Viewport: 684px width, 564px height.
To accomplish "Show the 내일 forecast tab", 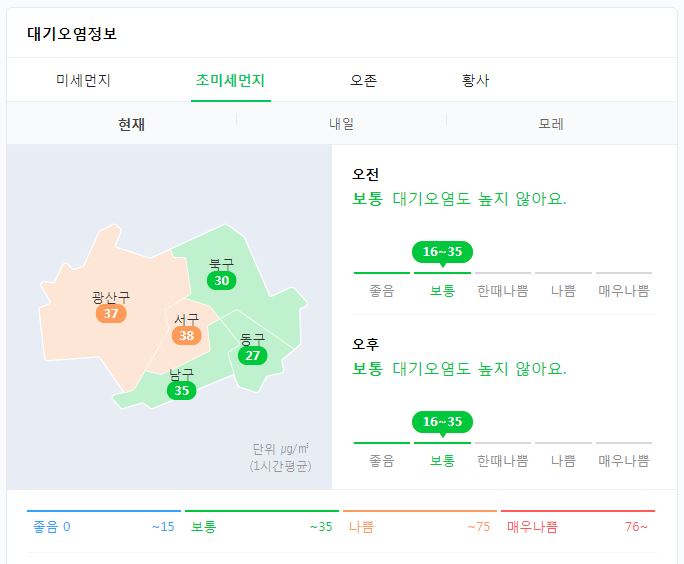I will tap(342, 124).
